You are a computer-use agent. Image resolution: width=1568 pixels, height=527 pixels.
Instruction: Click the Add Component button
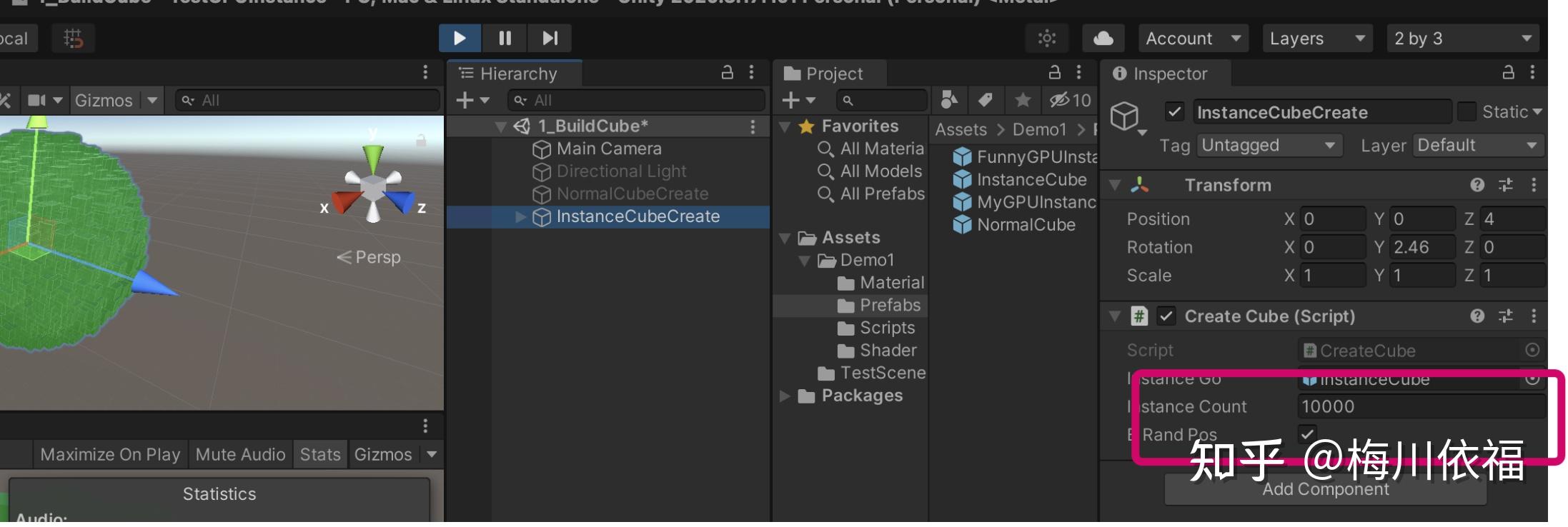coord(1325,489)
